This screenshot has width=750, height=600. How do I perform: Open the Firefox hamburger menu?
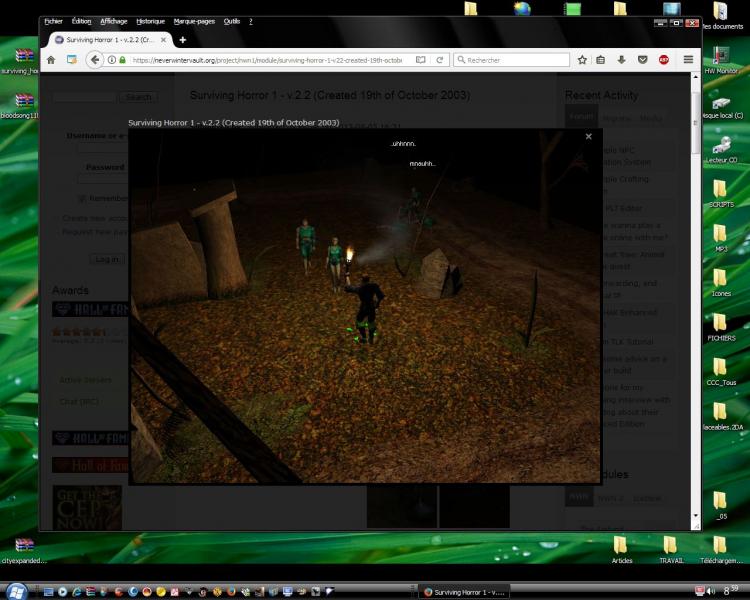(x=688, y=60)
